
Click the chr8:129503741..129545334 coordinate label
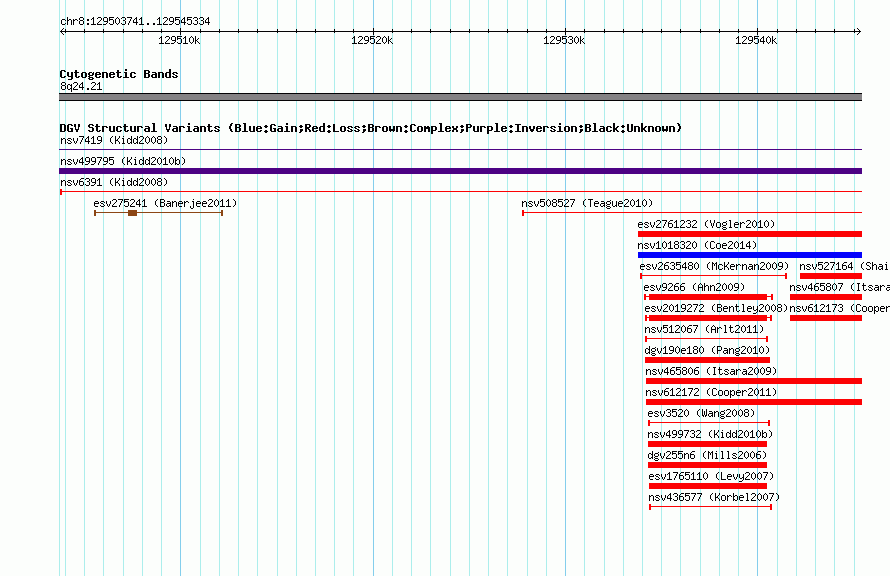click(x=135, y=22)
